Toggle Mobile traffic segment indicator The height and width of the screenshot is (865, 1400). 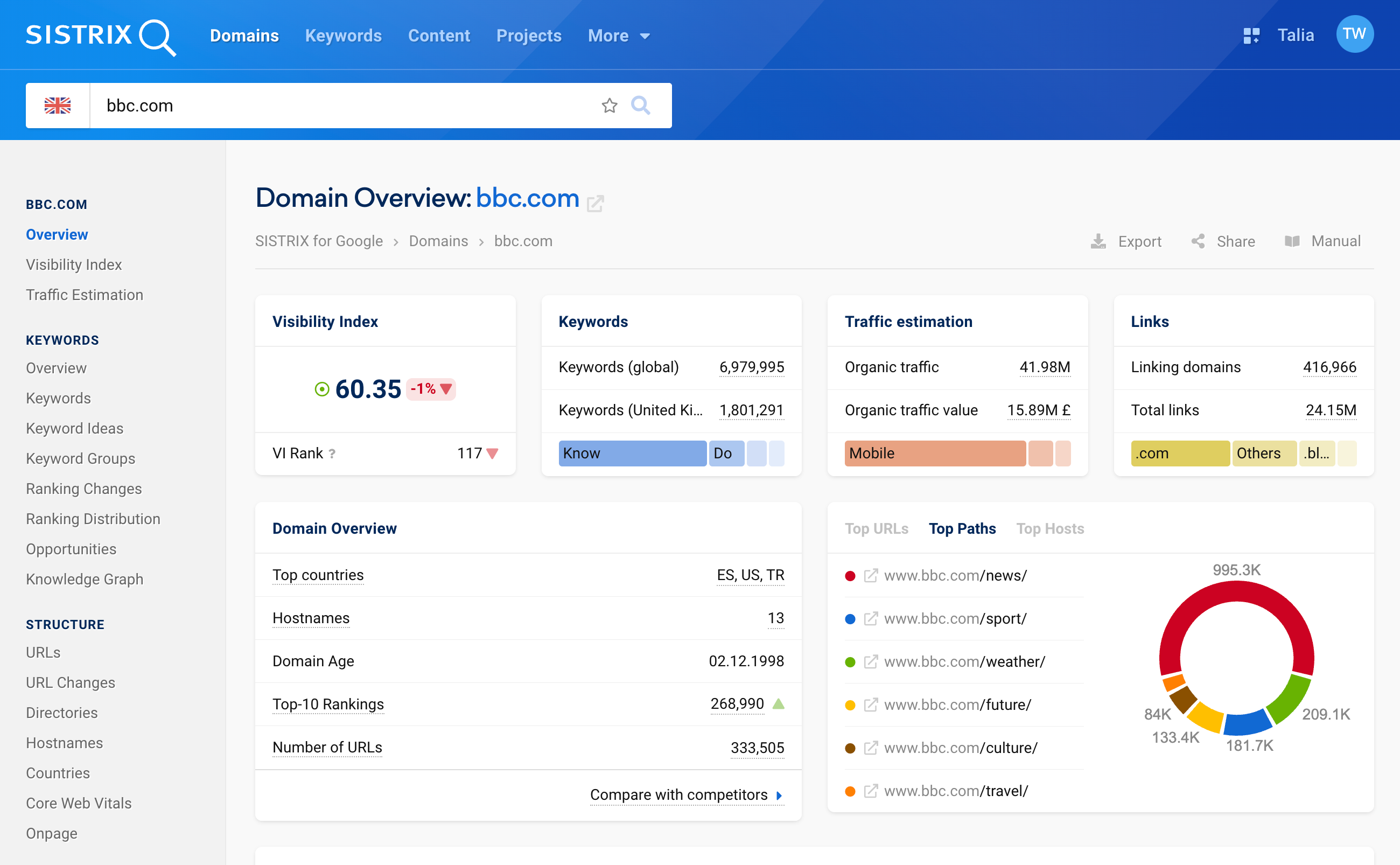(933, 453)
